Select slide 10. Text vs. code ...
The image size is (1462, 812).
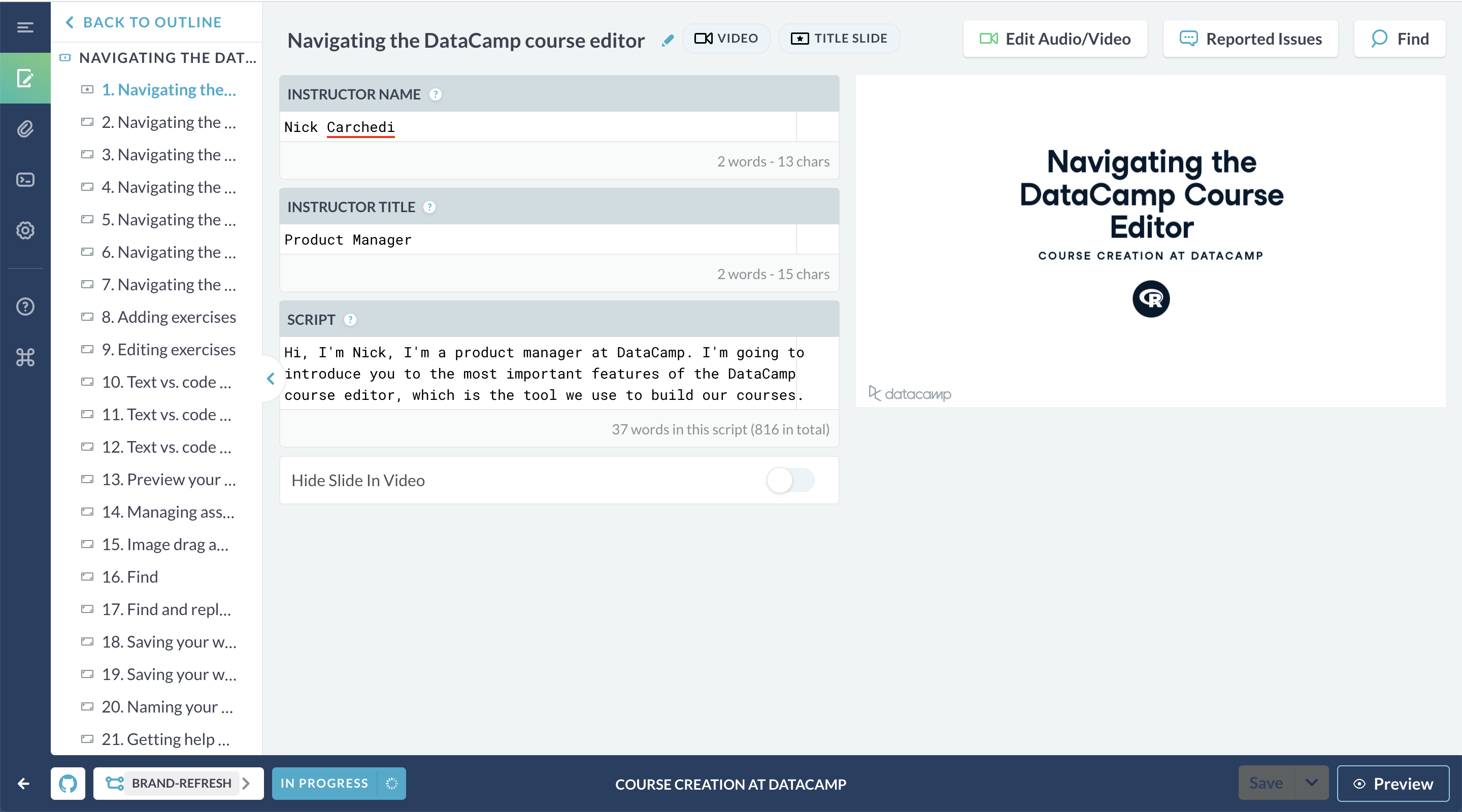click(x=167, y=382)
